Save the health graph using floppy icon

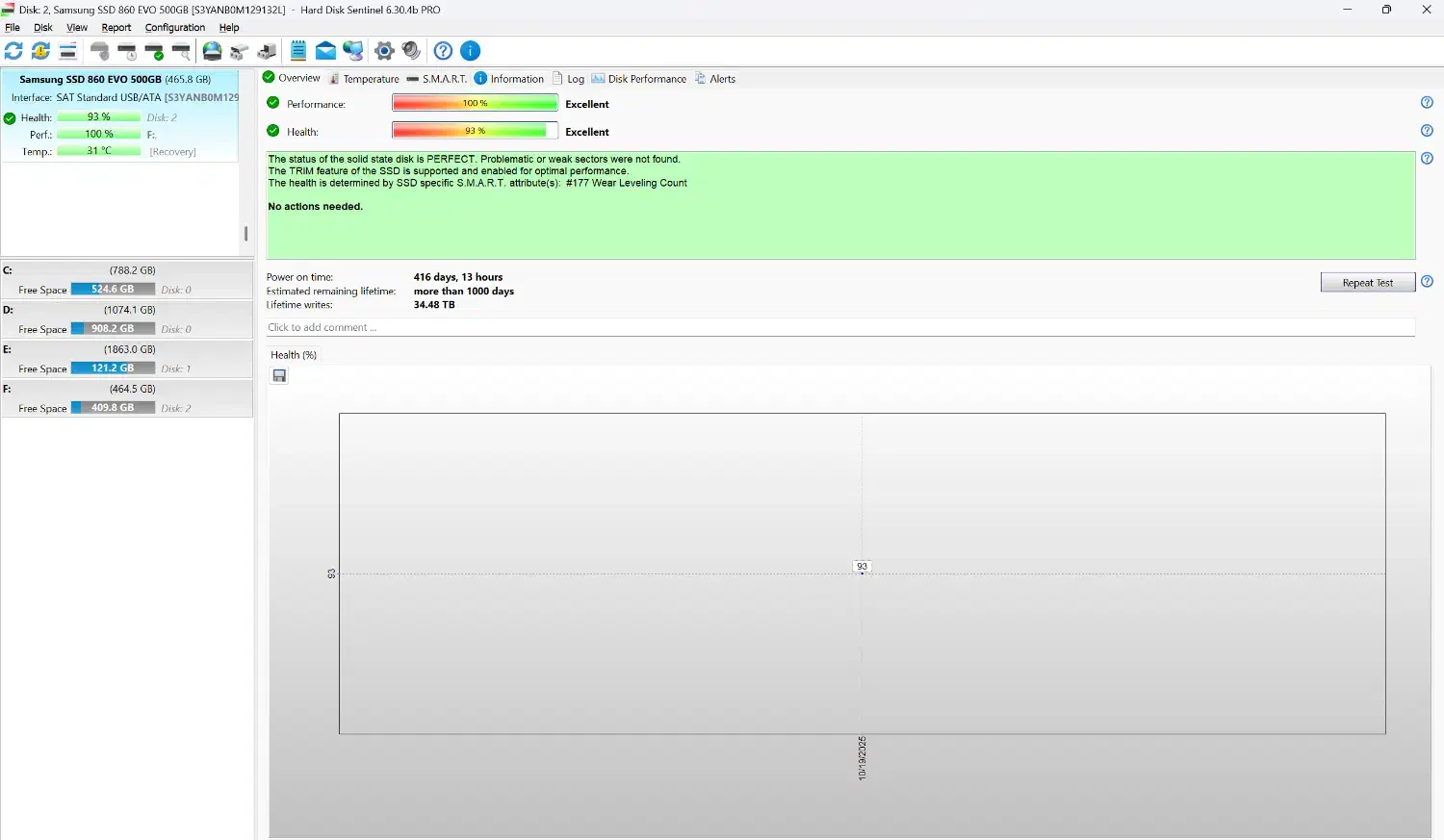click(x=279, y=376)
